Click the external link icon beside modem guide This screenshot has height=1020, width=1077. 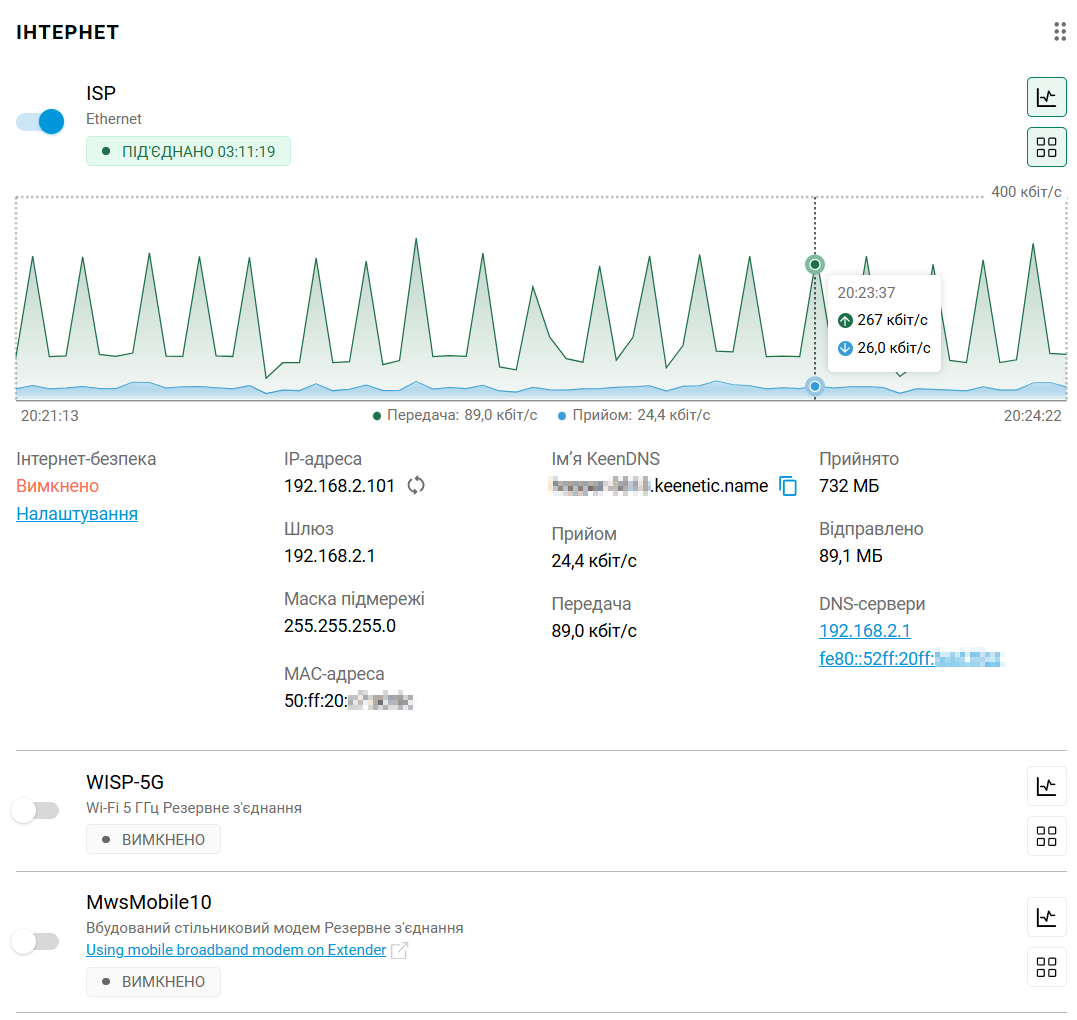point(399,950)
